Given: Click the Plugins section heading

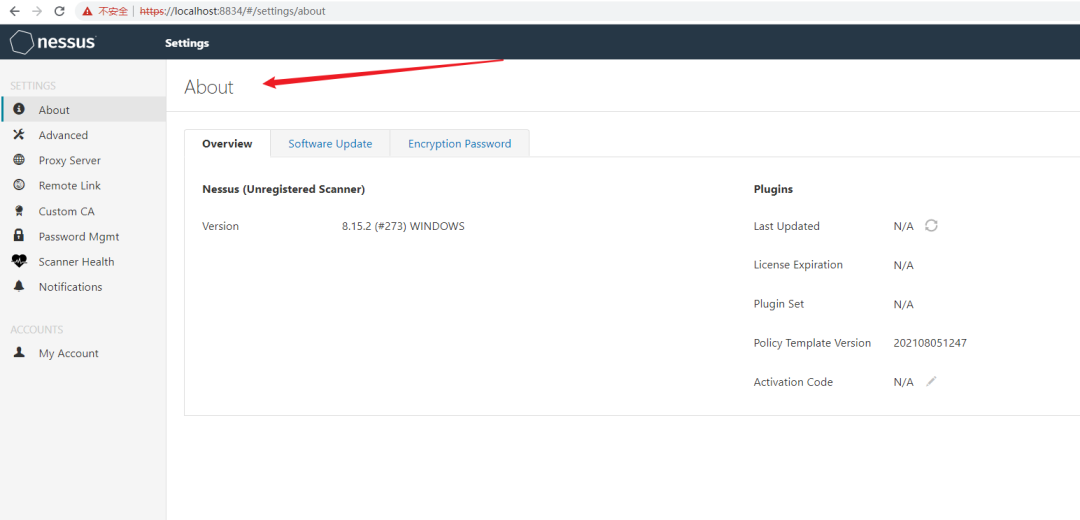Looking at the screenshot, I should pyautogui.click(x=773, y=189).
